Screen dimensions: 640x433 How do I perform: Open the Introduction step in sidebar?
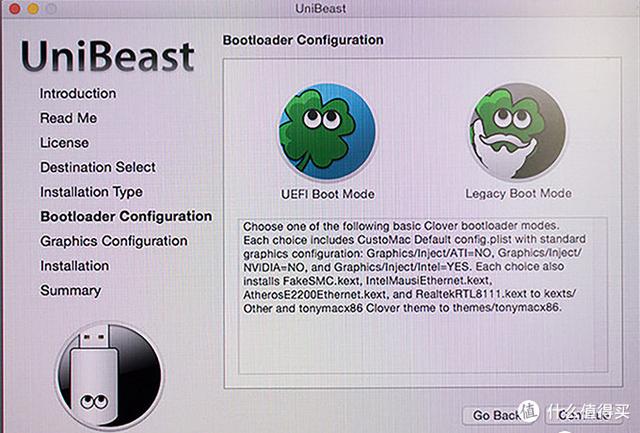[78, 93]
